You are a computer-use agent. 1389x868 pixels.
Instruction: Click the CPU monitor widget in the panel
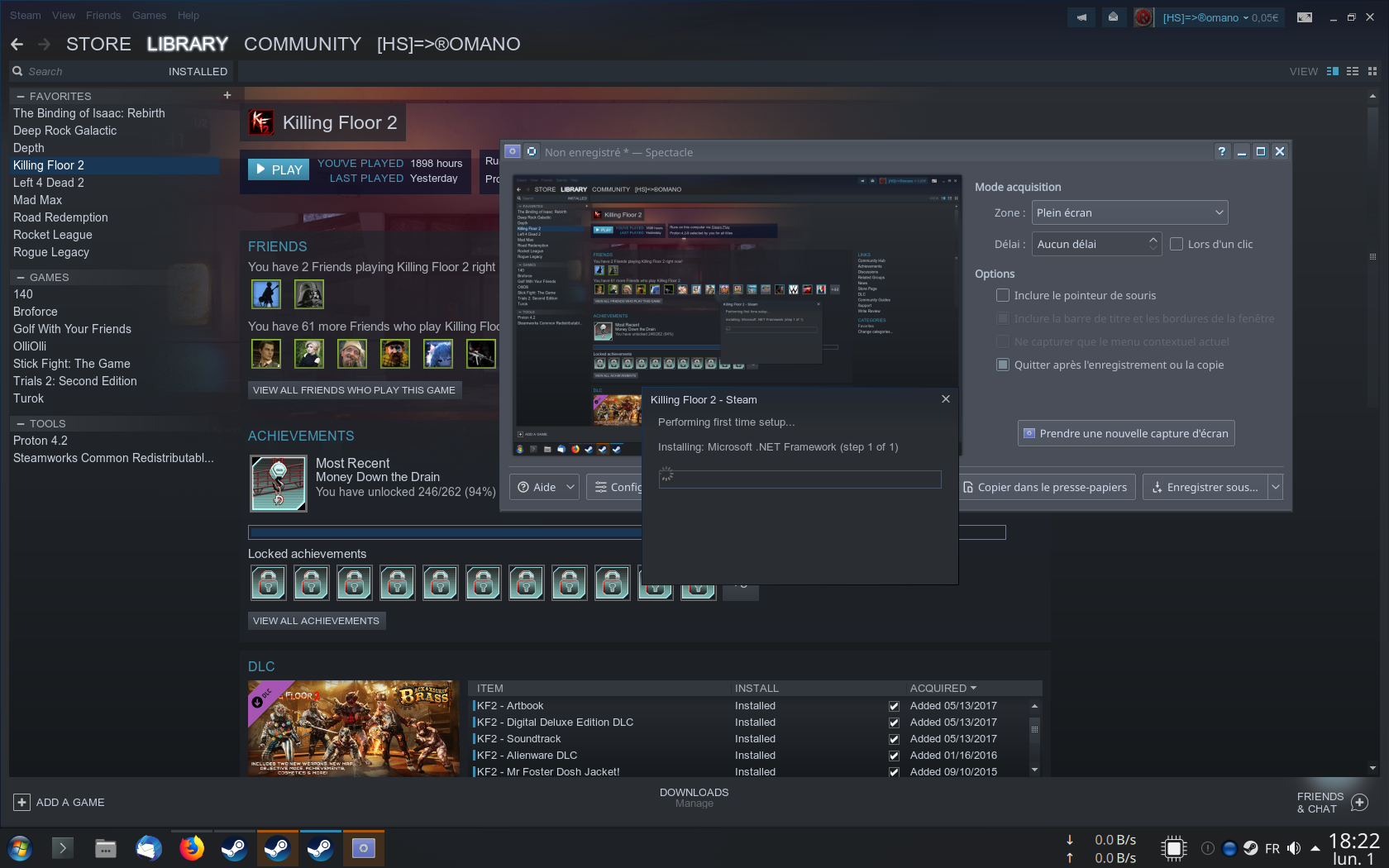1174,848
